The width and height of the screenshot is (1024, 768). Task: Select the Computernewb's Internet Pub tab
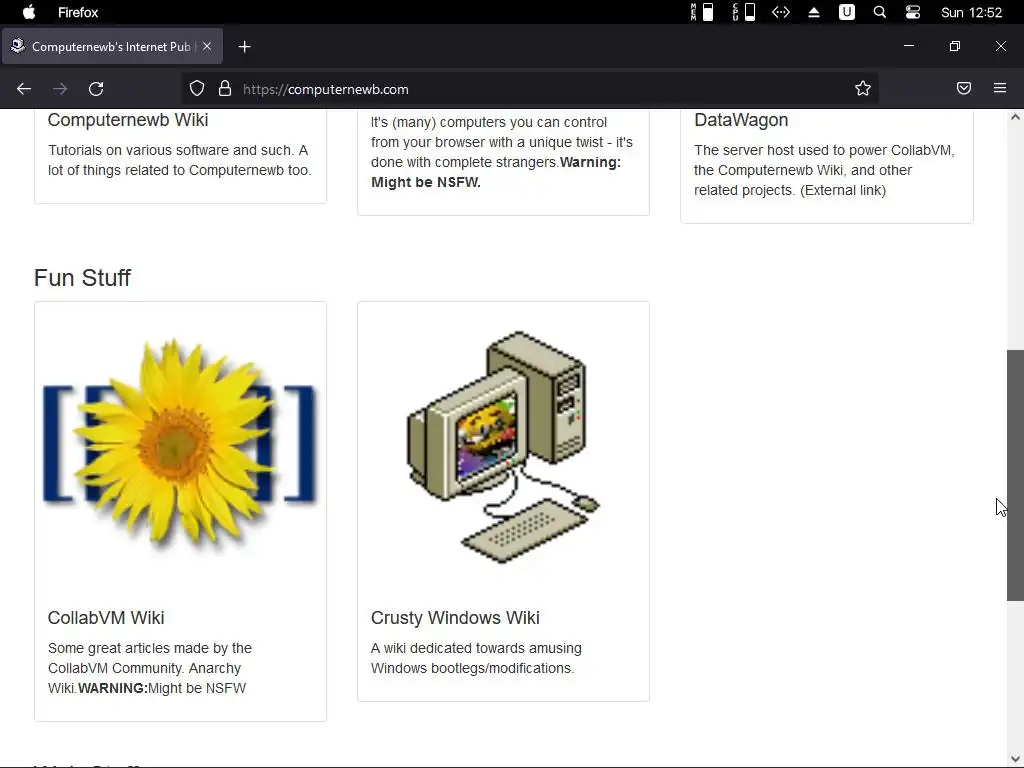coord(112,46)
